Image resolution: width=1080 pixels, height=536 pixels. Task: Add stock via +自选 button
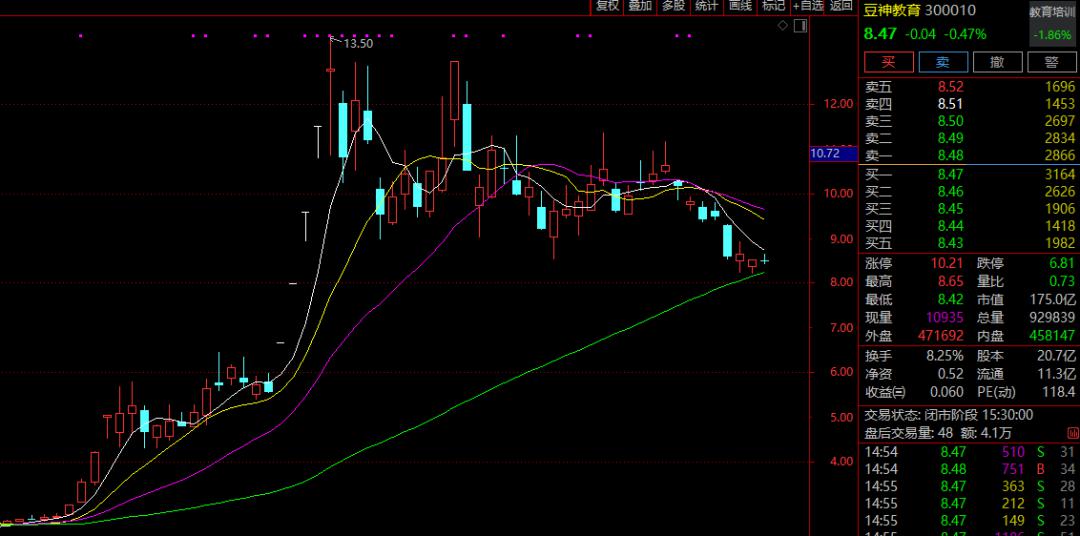tap(807, 6)
